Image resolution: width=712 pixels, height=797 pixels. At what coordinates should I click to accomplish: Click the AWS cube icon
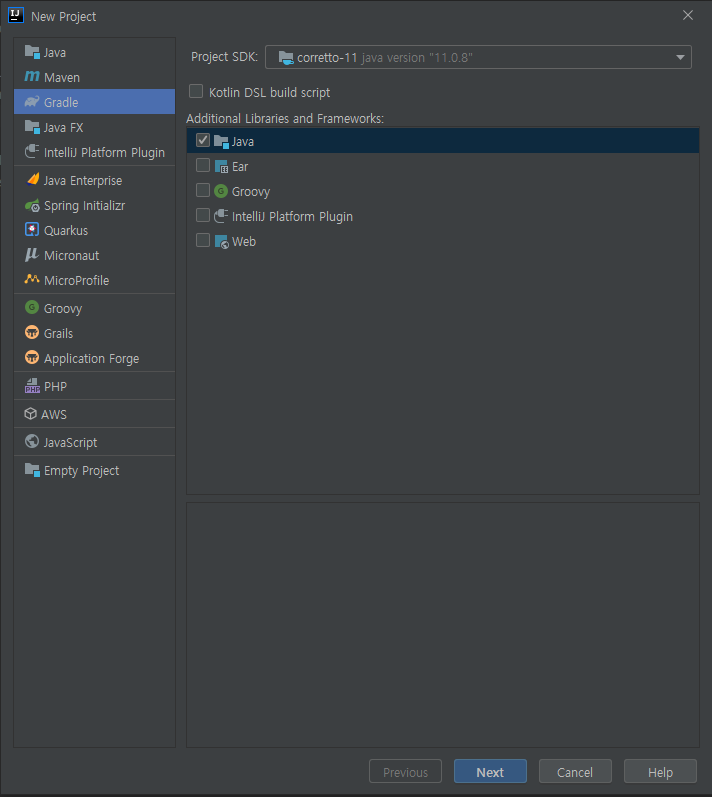tap(30, 414)
